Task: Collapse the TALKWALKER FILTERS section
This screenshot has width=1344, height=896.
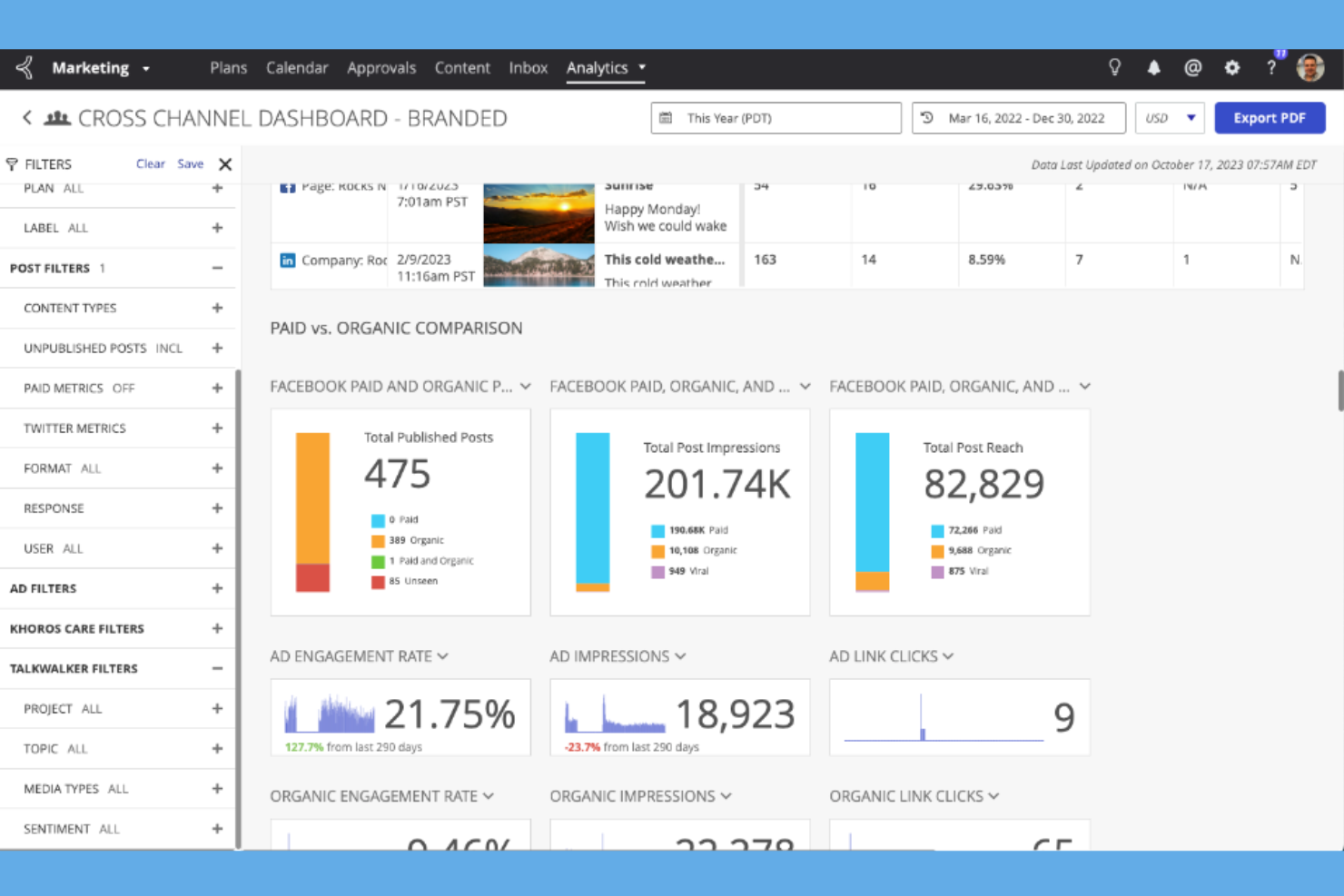Action: [217, 668]
